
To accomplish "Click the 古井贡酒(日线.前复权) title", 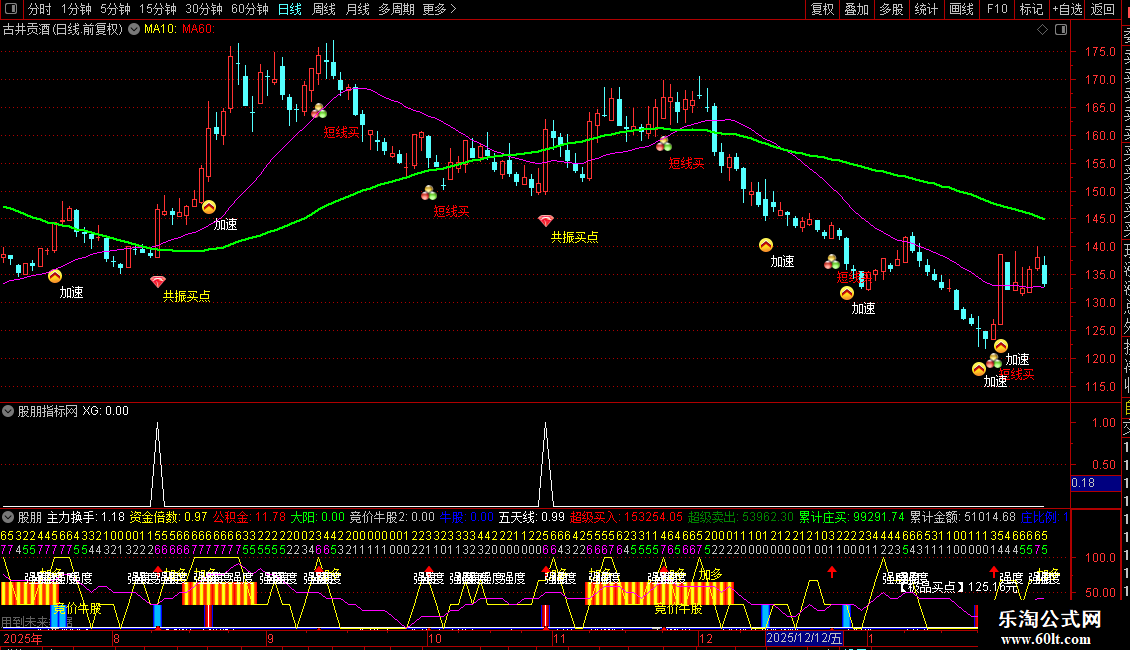I will 63,30.
